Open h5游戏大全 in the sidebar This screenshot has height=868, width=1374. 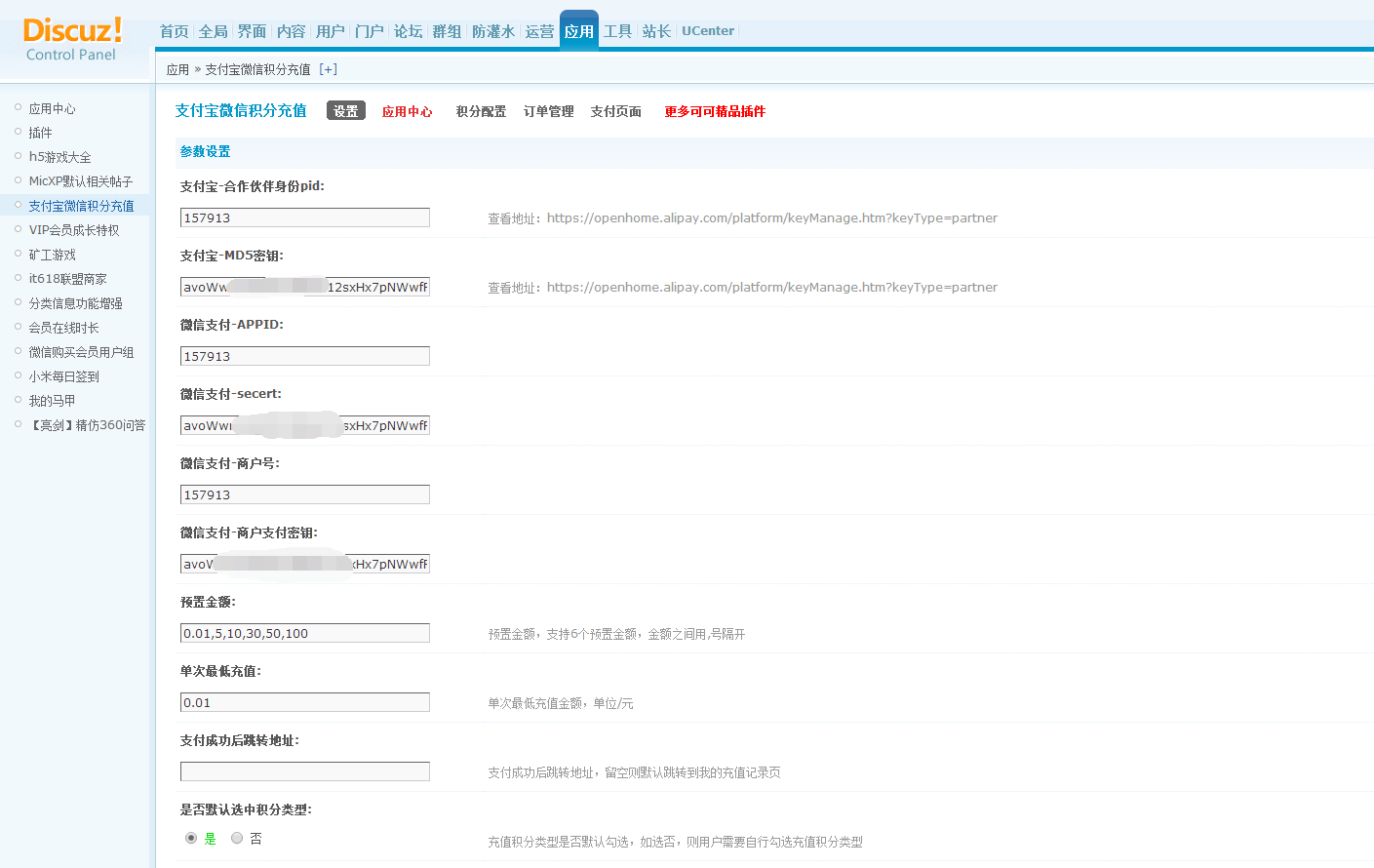(59, 157)
